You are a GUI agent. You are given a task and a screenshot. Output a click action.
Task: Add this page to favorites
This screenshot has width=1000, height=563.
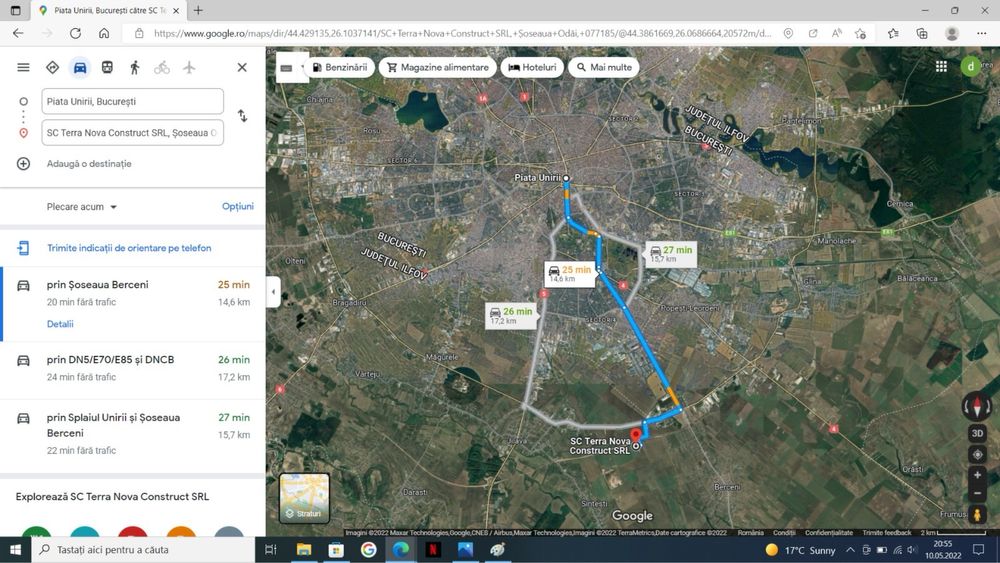point(860,33)
